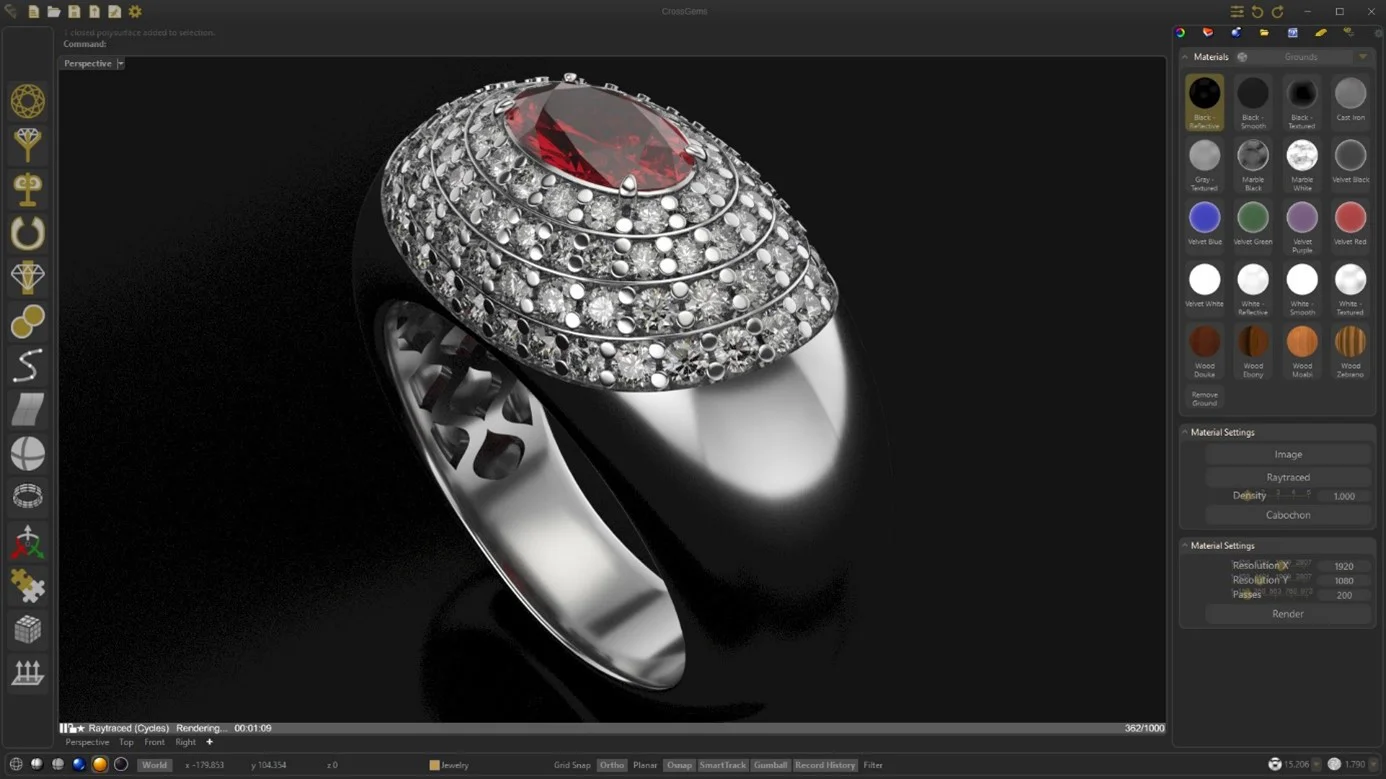The width and height of the screenshot is (1386, 779).
Task: Switch to the Right viewport tab
Action: pyautogui.click(x=185, y=742)
